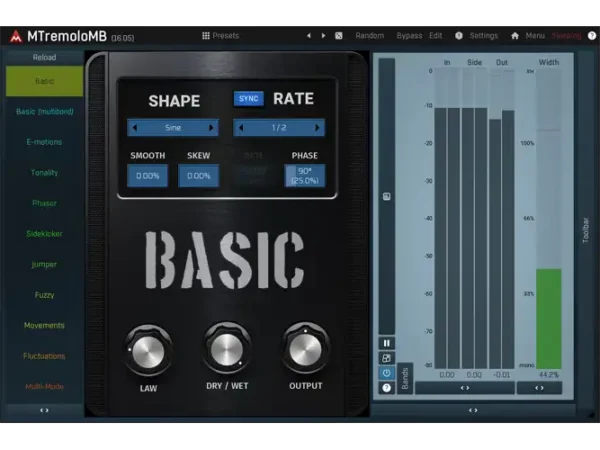The width and height of the screenshot is (600, 450).
Task: Select the Sidekicker device
Action: coord(44,234)
